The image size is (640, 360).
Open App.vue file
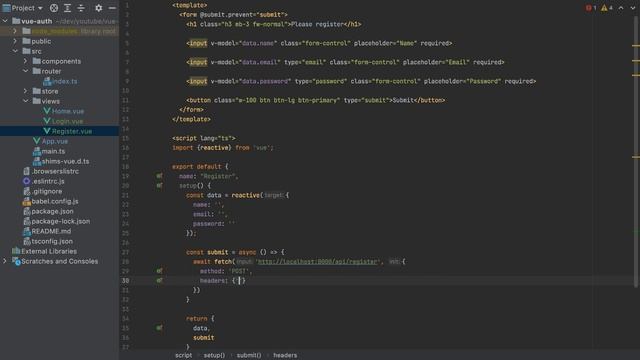coord(55,141)
